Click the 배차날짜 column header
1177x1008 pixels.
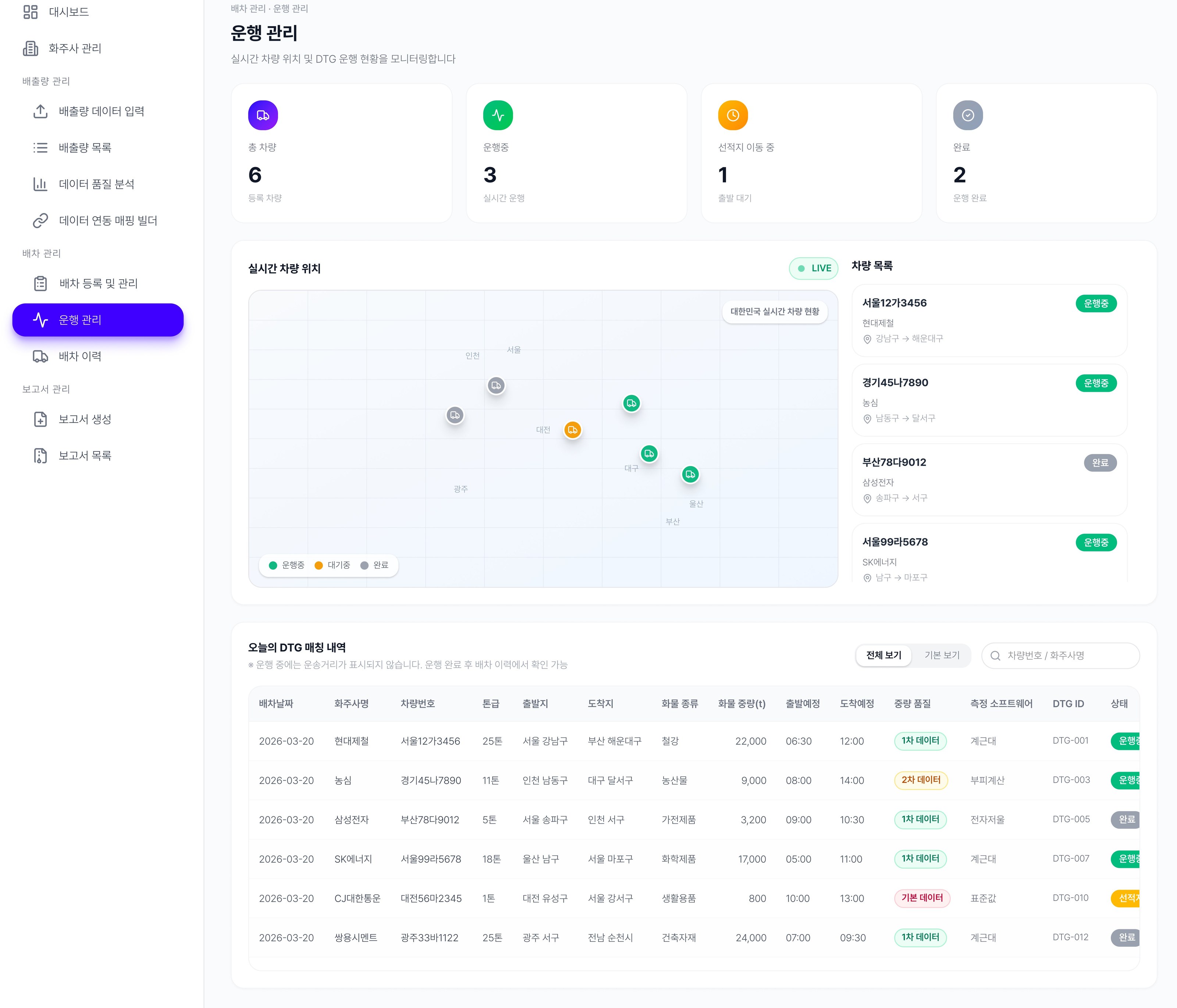tap(276, 703)
